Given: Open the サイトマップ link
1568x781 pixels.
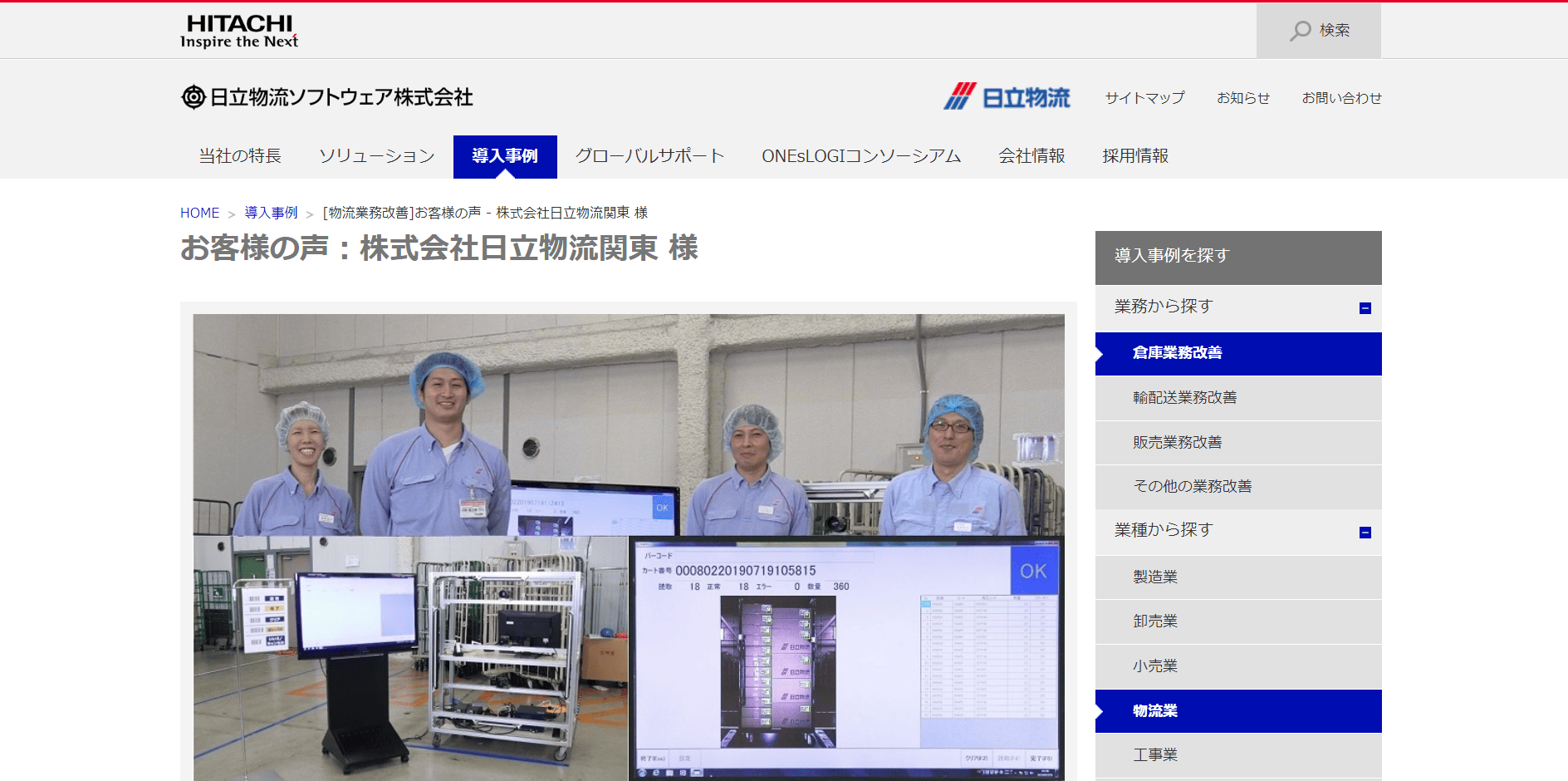Looking at the screenshot, I should point(1144,98).
